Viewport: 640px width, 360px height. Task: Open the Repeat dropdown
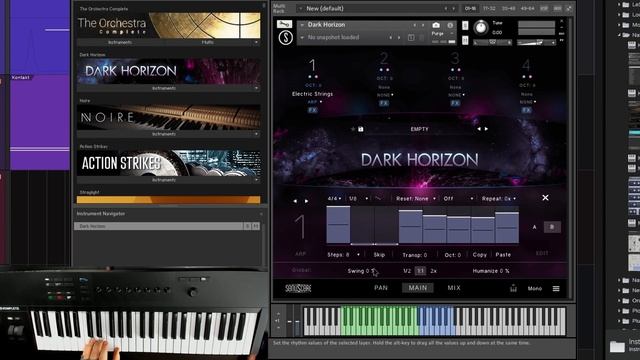pos(498,198)
